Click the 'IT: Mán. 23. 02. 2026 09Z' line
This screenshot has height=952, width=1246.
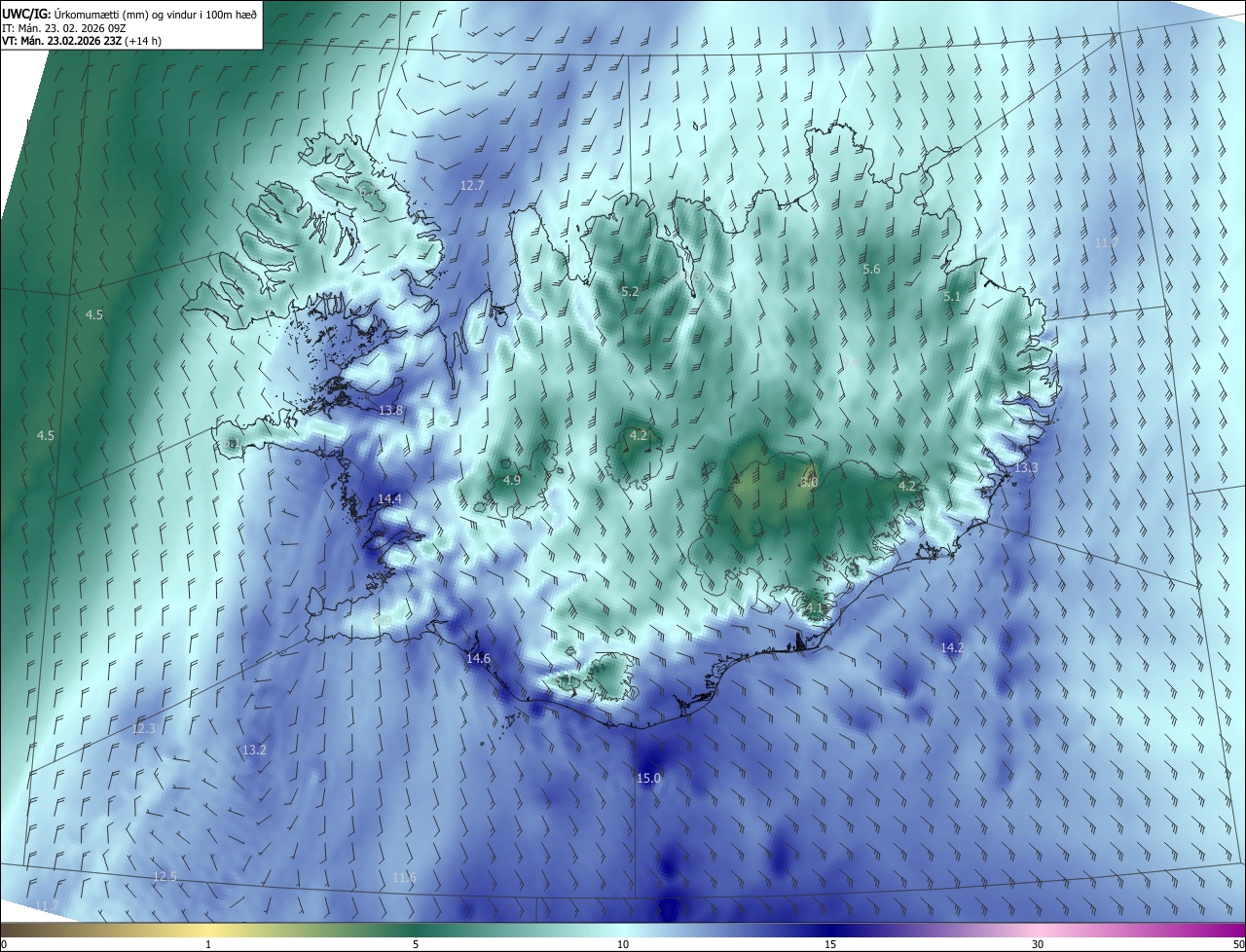point(62,27)
